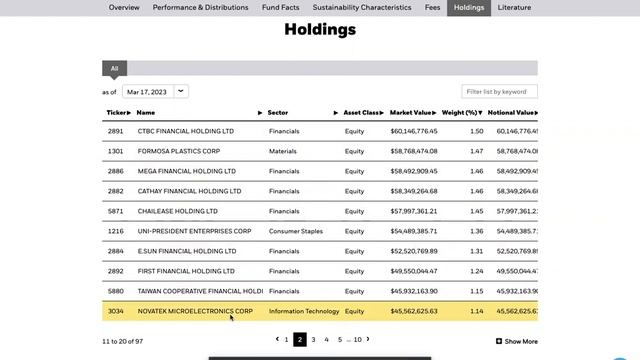Select CHAILEASE HOLDING LTD name
Screen dimensions: 640x360
click(x=178, y=211)
